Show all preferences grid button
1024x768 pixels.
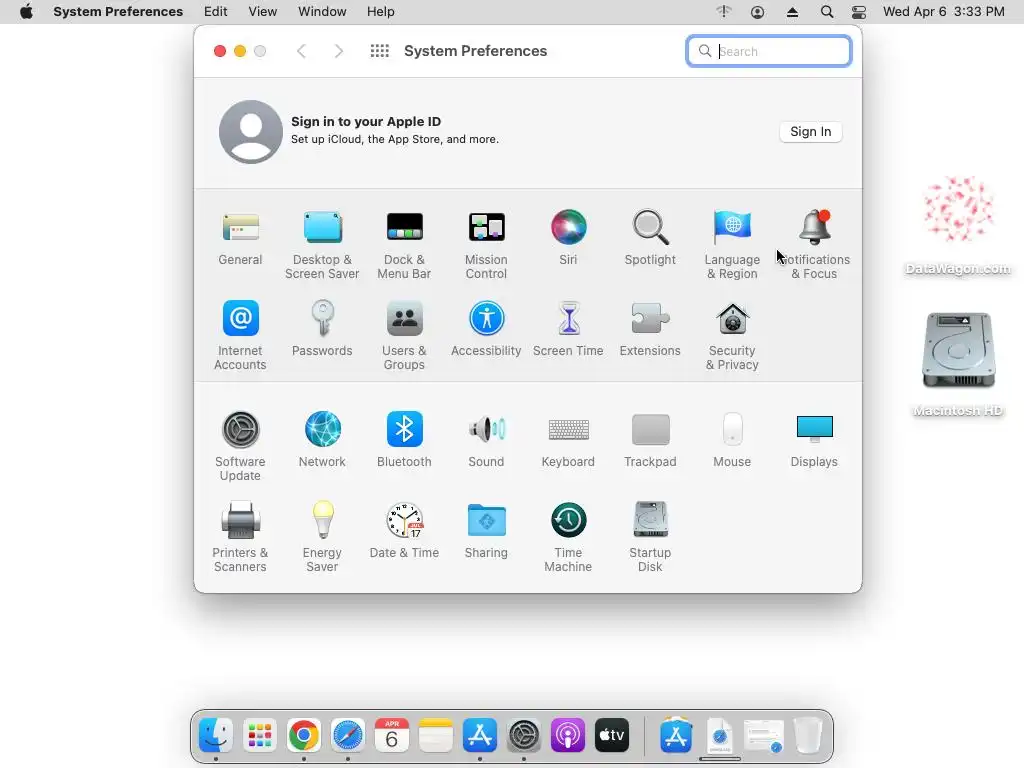point(379,51)
